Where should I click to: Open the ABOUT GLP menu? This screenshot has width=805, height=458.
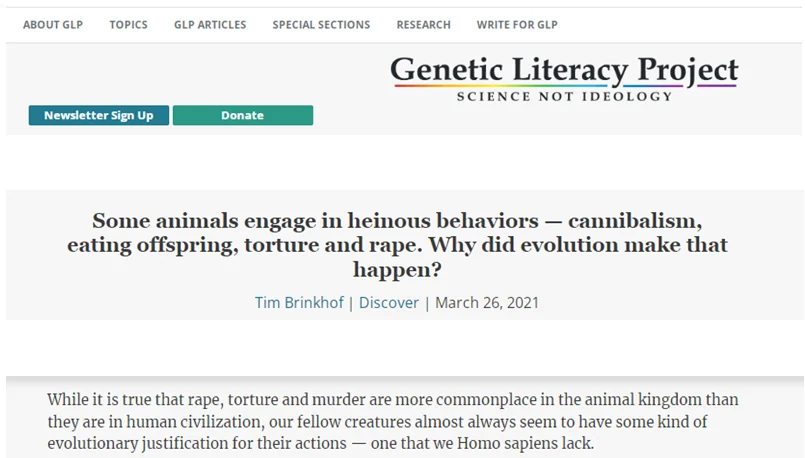coord(53,25)
